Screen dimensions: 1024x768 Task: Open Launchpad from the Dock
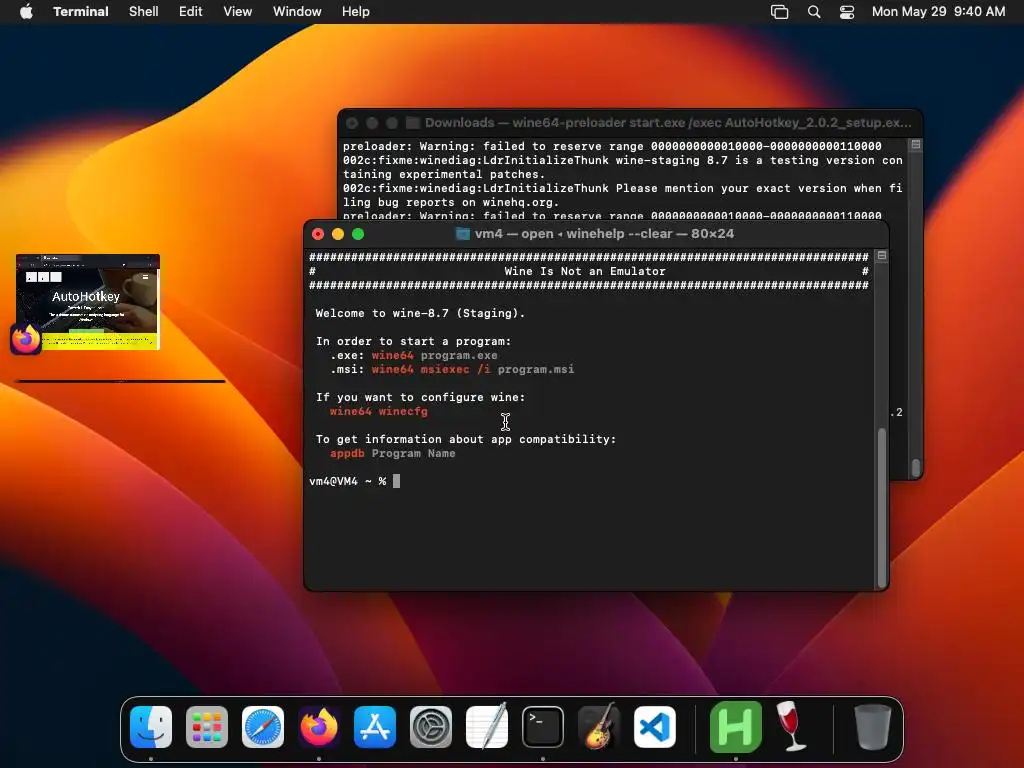click(207, 727)
